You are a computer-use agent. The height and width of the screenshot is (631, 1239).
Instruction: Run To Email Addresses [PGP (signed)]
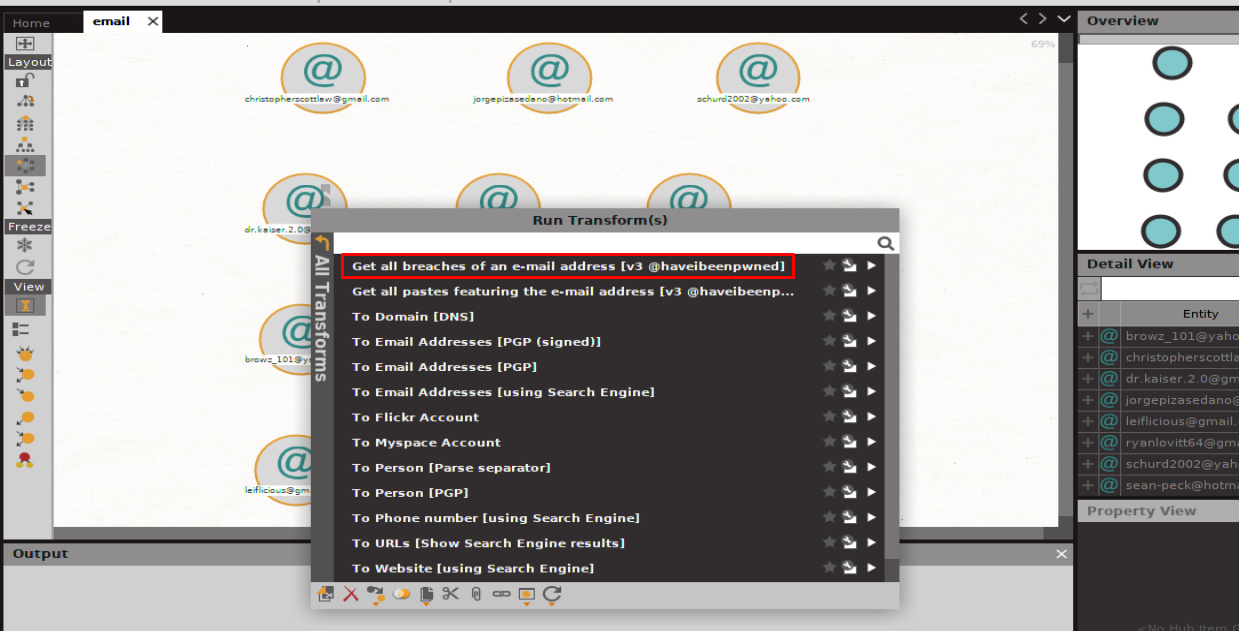tap(476, 341)
